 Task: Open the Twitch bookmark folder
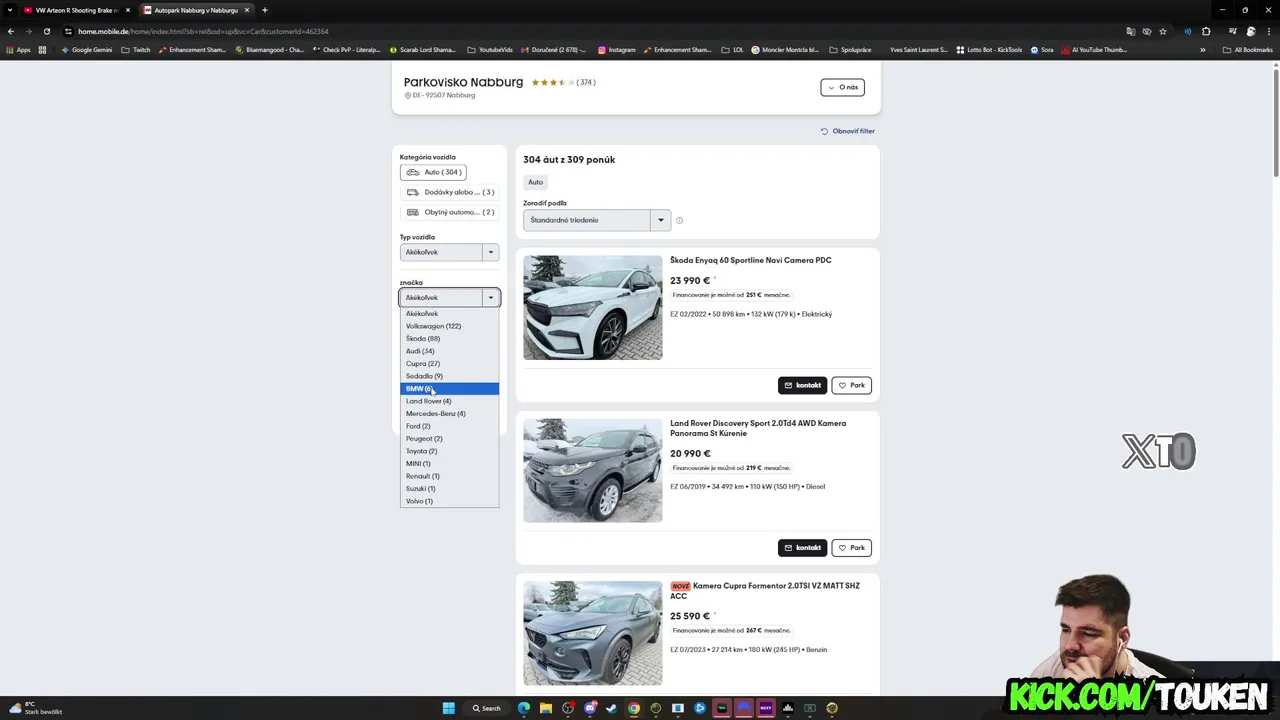tap(136, 50)
